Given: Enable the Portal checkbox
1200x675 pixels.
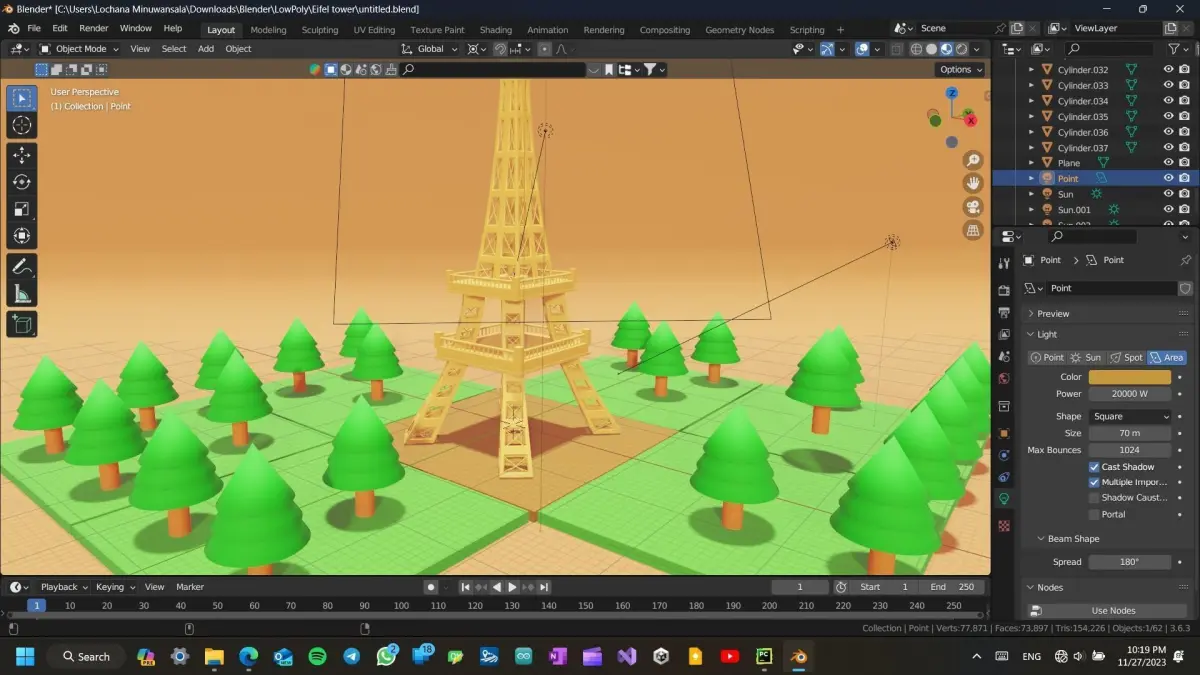Looking at the screenshot, I should coord(1094,514).
